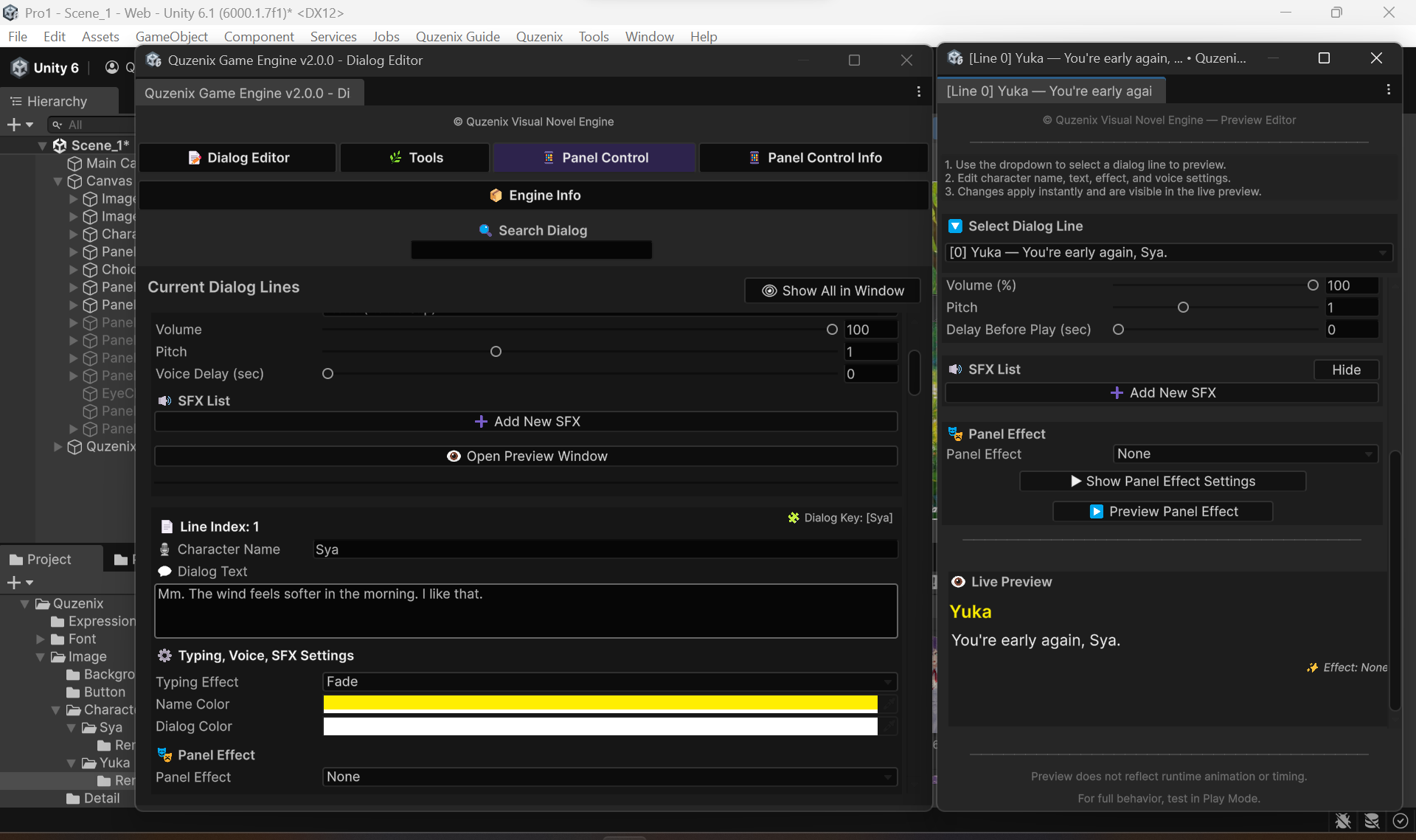Click the Dialog Key sparkle icon
Screen dimensions: 1416x840
click(x=794, y=518)
